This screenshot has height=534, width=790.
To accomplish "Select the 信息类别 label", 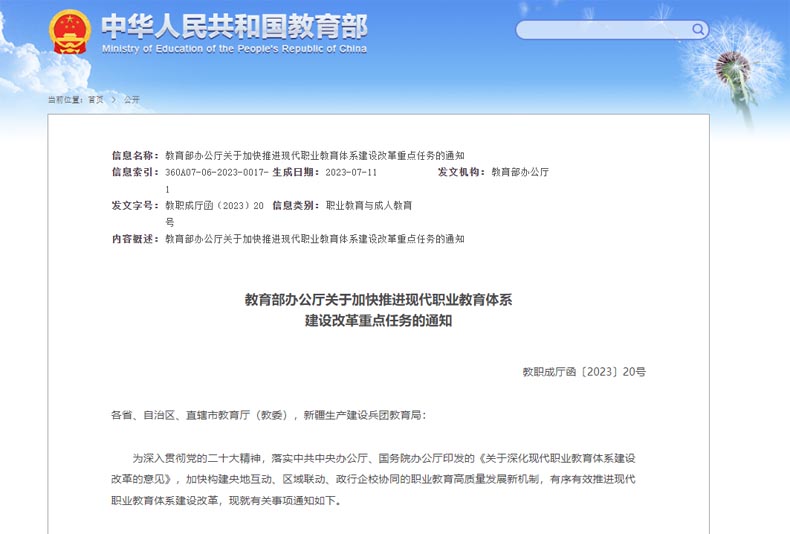I will pos(296,206).
